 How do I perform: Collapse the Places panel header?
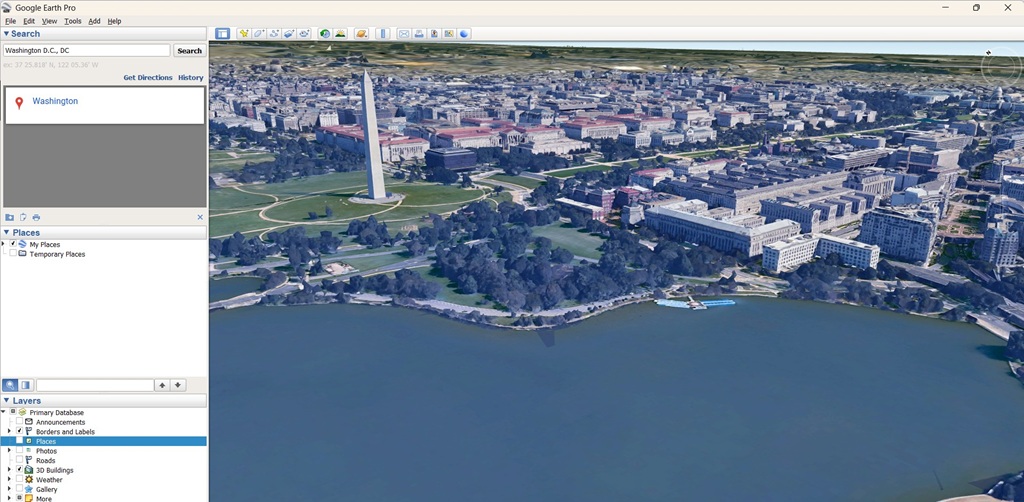[x=6, y=233]
